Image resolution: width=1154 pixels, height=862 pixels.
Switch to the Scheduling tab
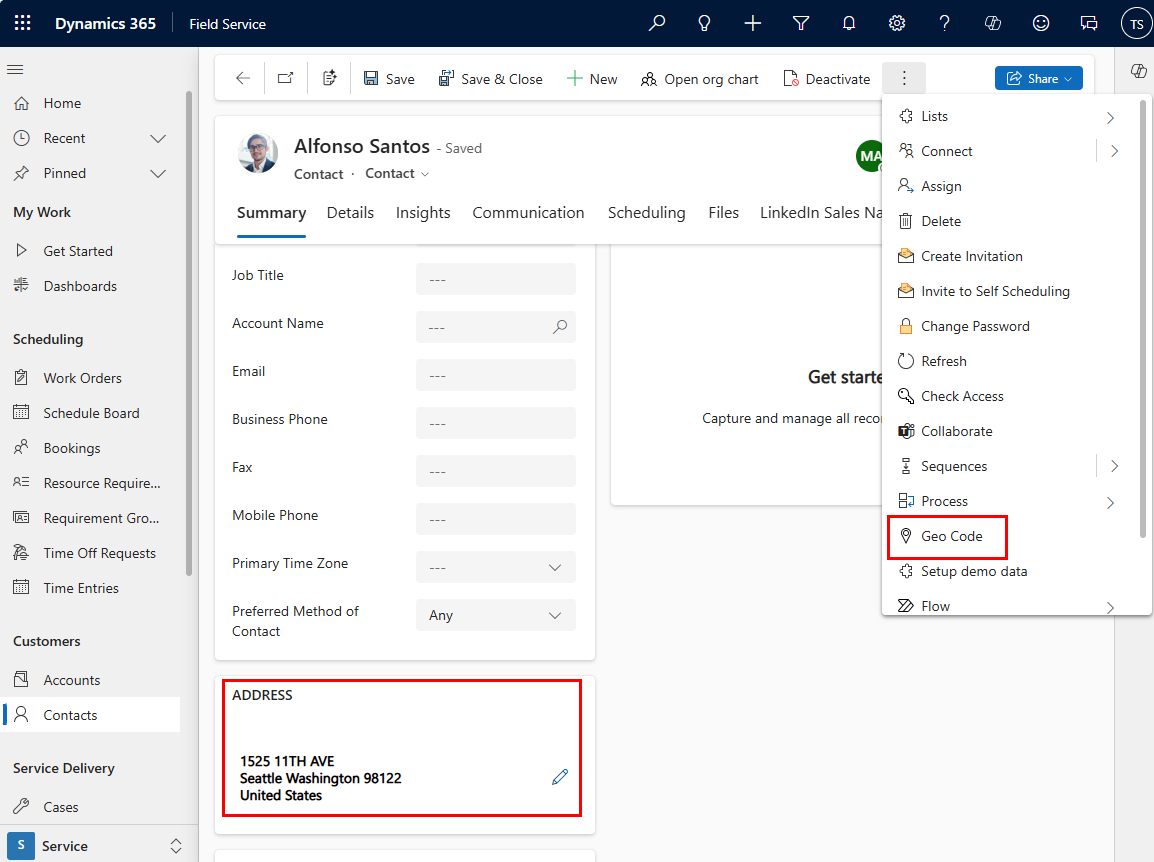tap(646, 212)
